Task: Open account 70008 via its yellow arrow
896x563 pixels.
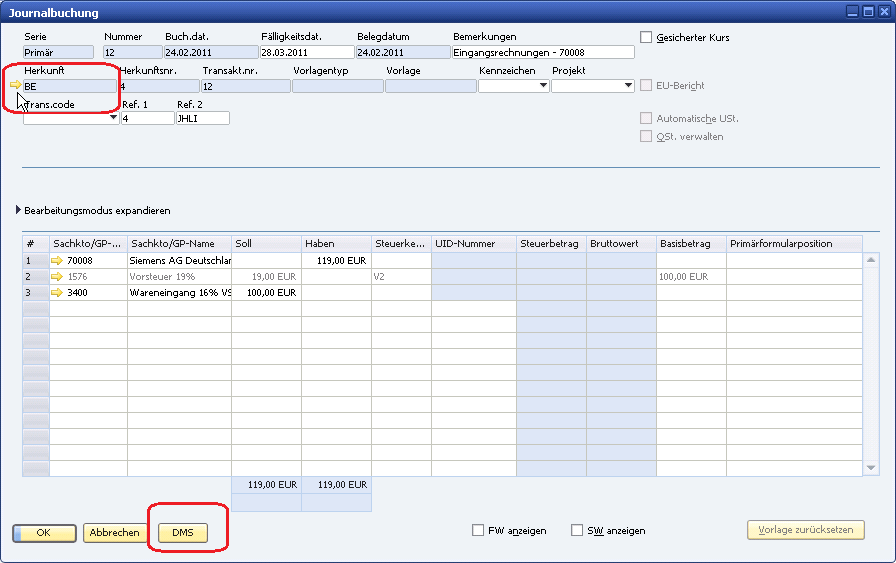Action: coord(57,260)
